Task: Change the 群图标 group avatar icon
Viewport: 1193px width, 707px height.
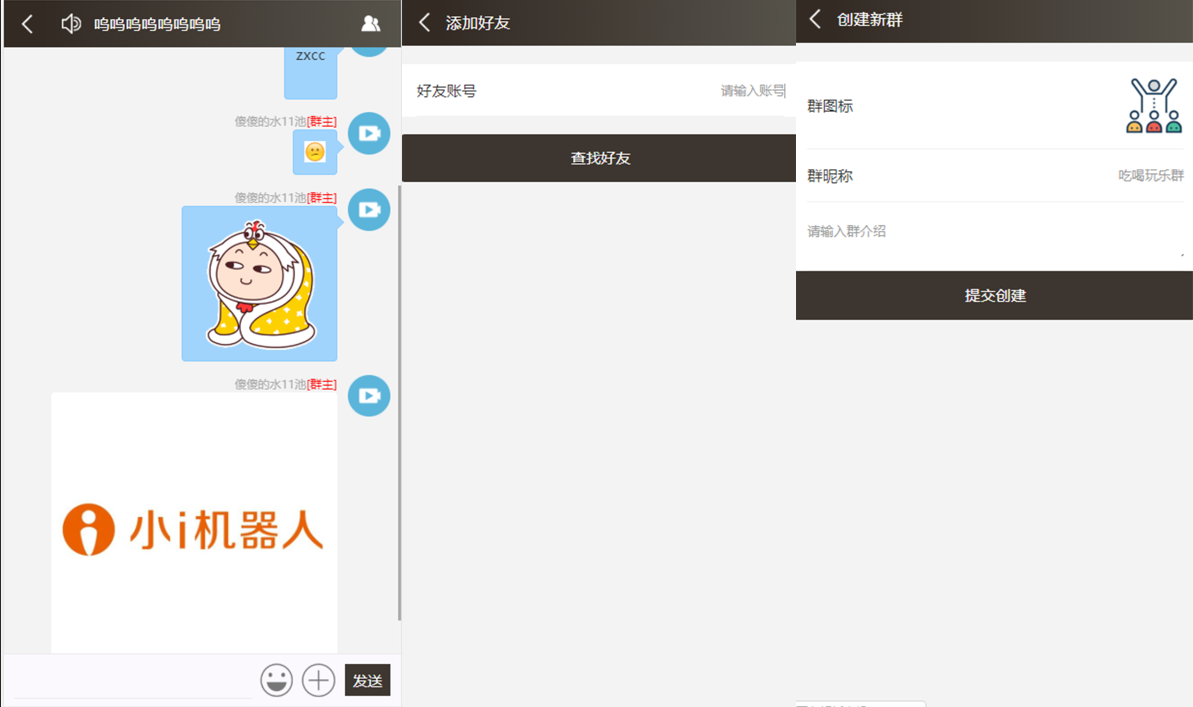Action: point(1152,105)
